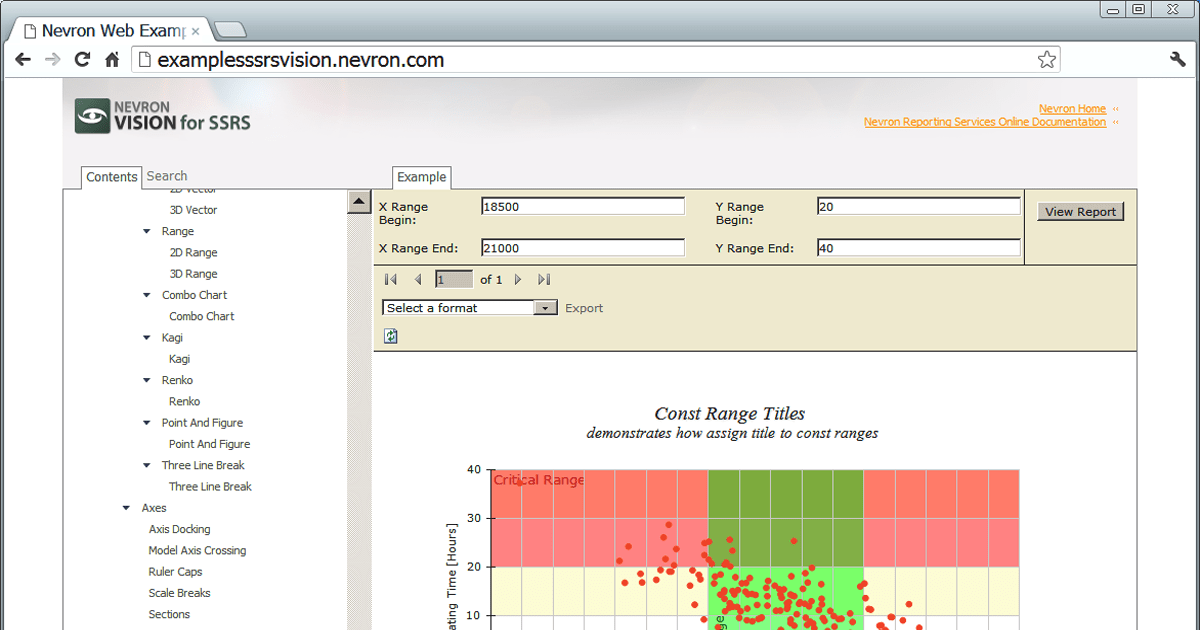The width and height of the screenshot is (1200, 630).
Task: Open the browser wrench tools menu
Action: 1178,59
